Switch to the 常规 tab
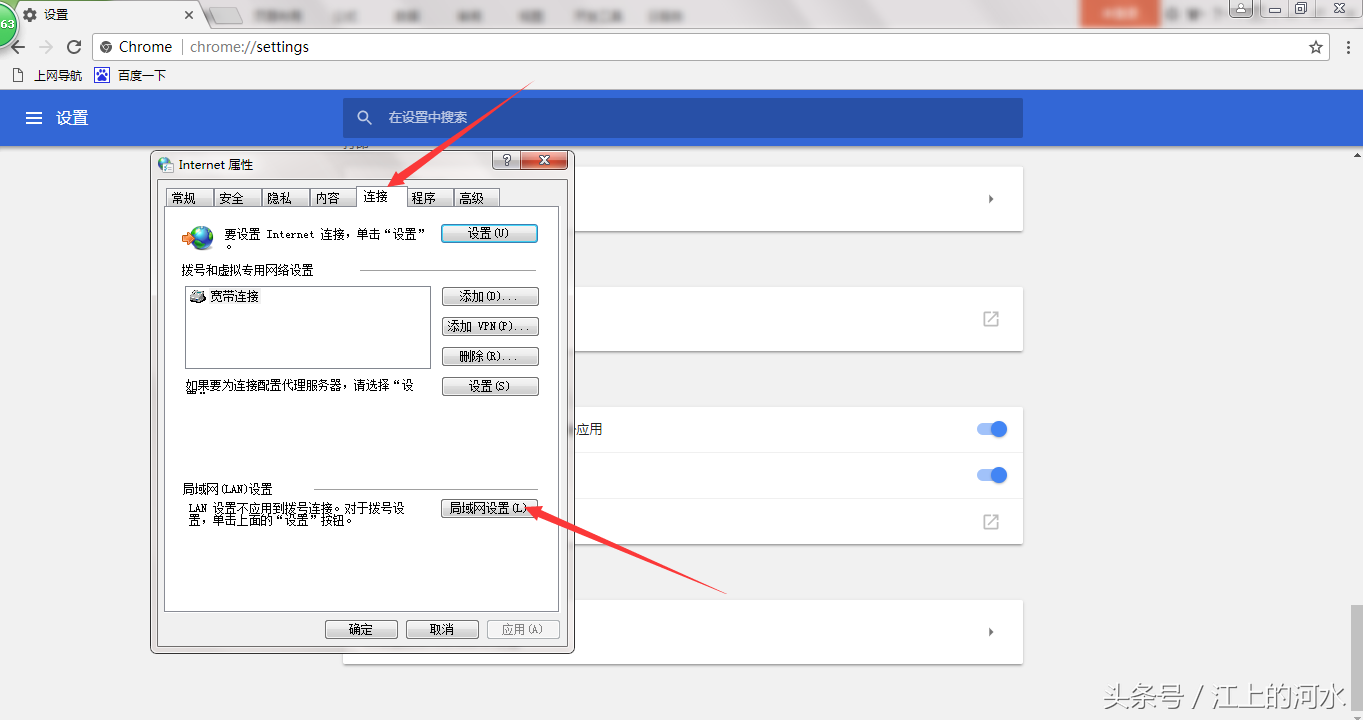The image size is (1363, 720). pos(190,198)
